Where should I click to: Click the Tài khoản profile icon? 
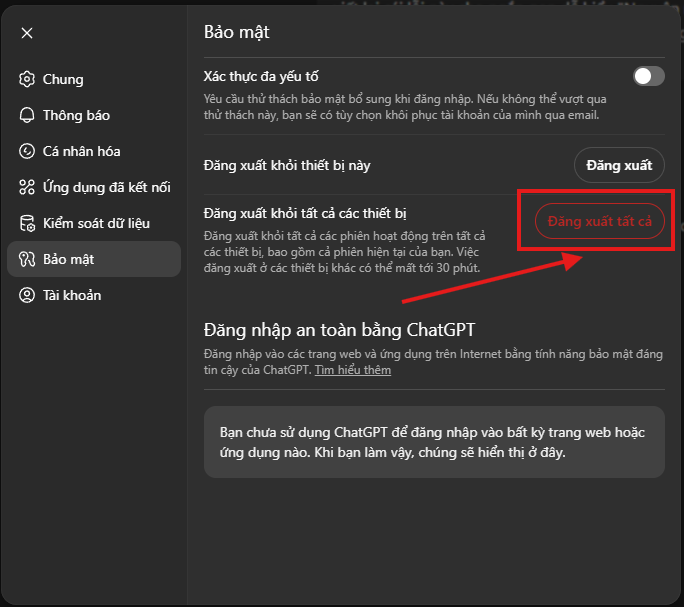pos(27,296)
